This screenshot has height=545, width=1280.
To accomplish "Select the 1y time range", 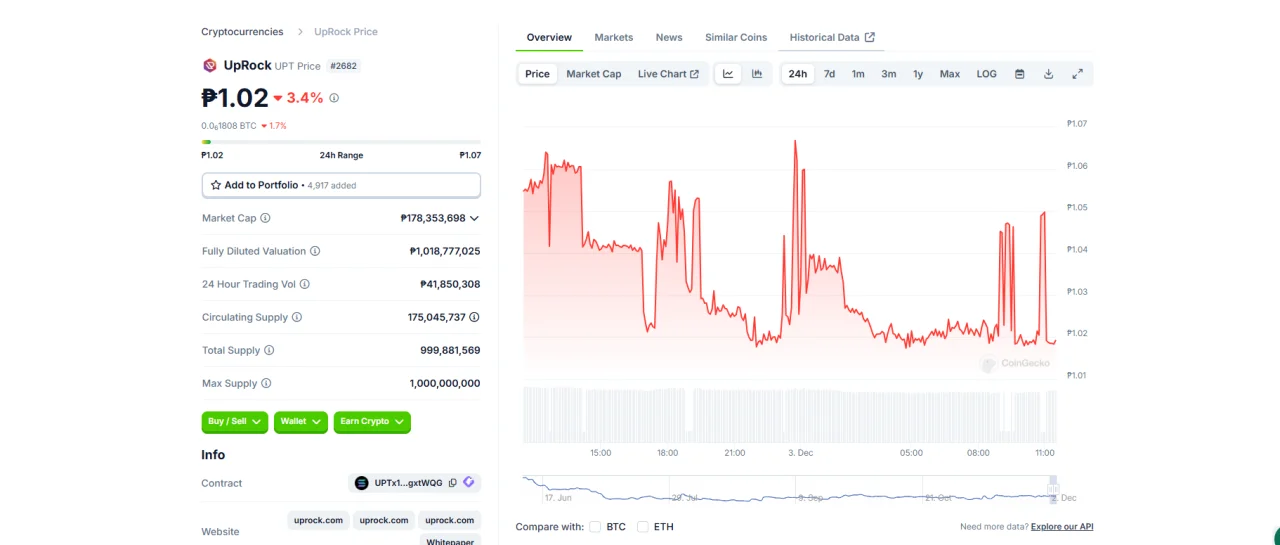I will 918,74.
